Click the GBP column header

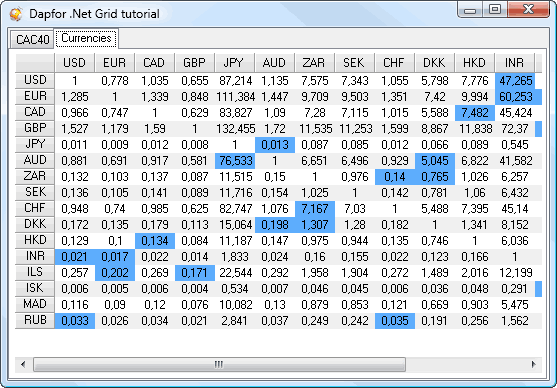pyautogui.click(x=195, y=63)
